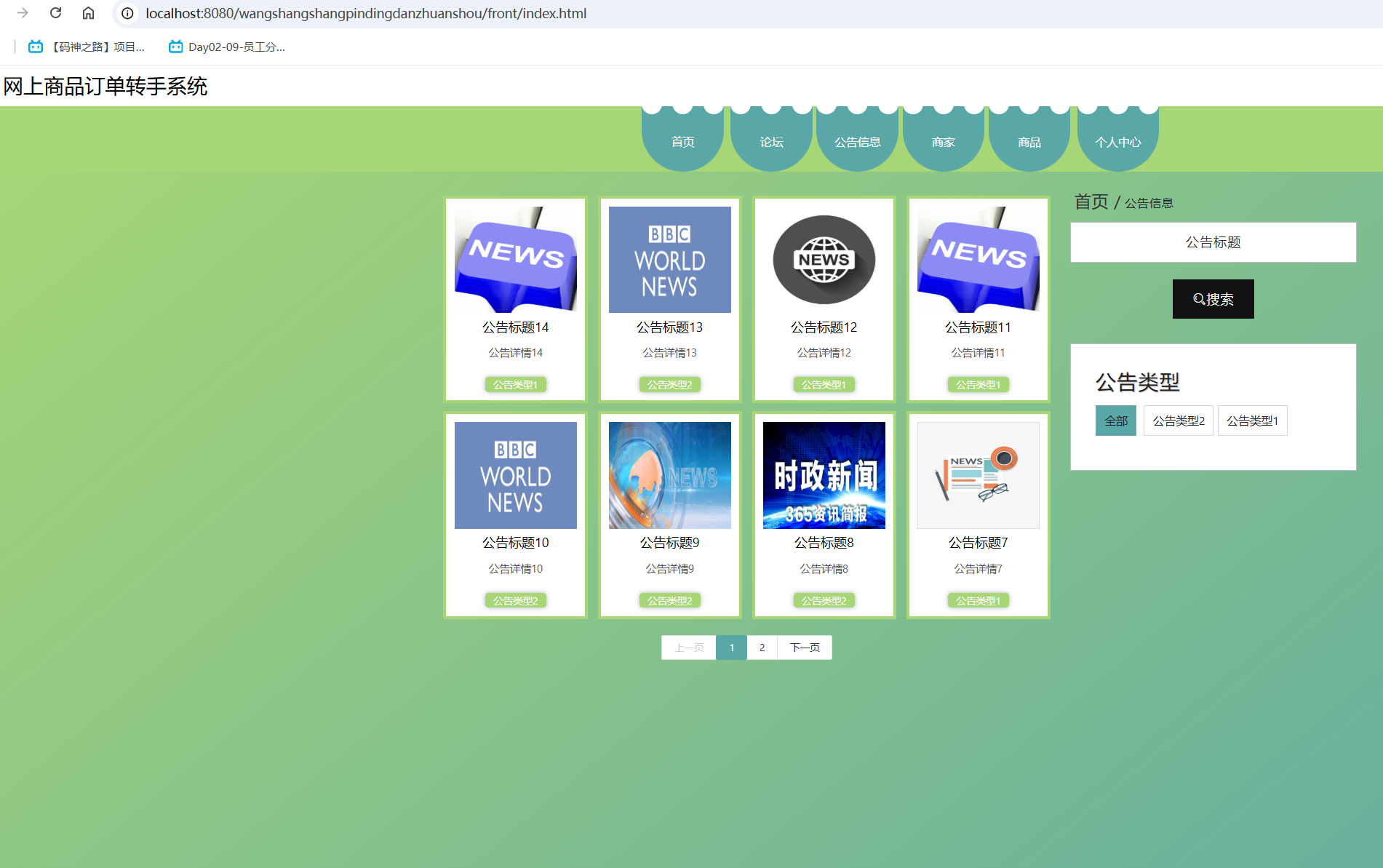This screenshot has width=1383, height=868.
Task: Click the 公告标题12 title text
Action: [824, 327]
